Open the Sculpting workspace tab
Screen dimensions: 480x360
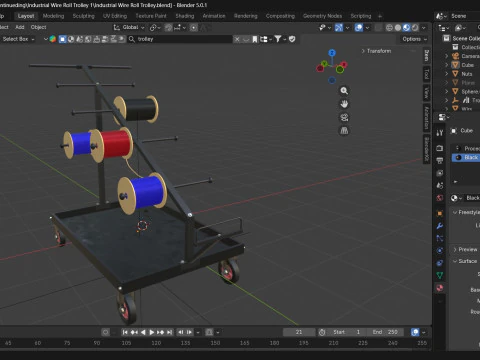click(x=84, y=16)
